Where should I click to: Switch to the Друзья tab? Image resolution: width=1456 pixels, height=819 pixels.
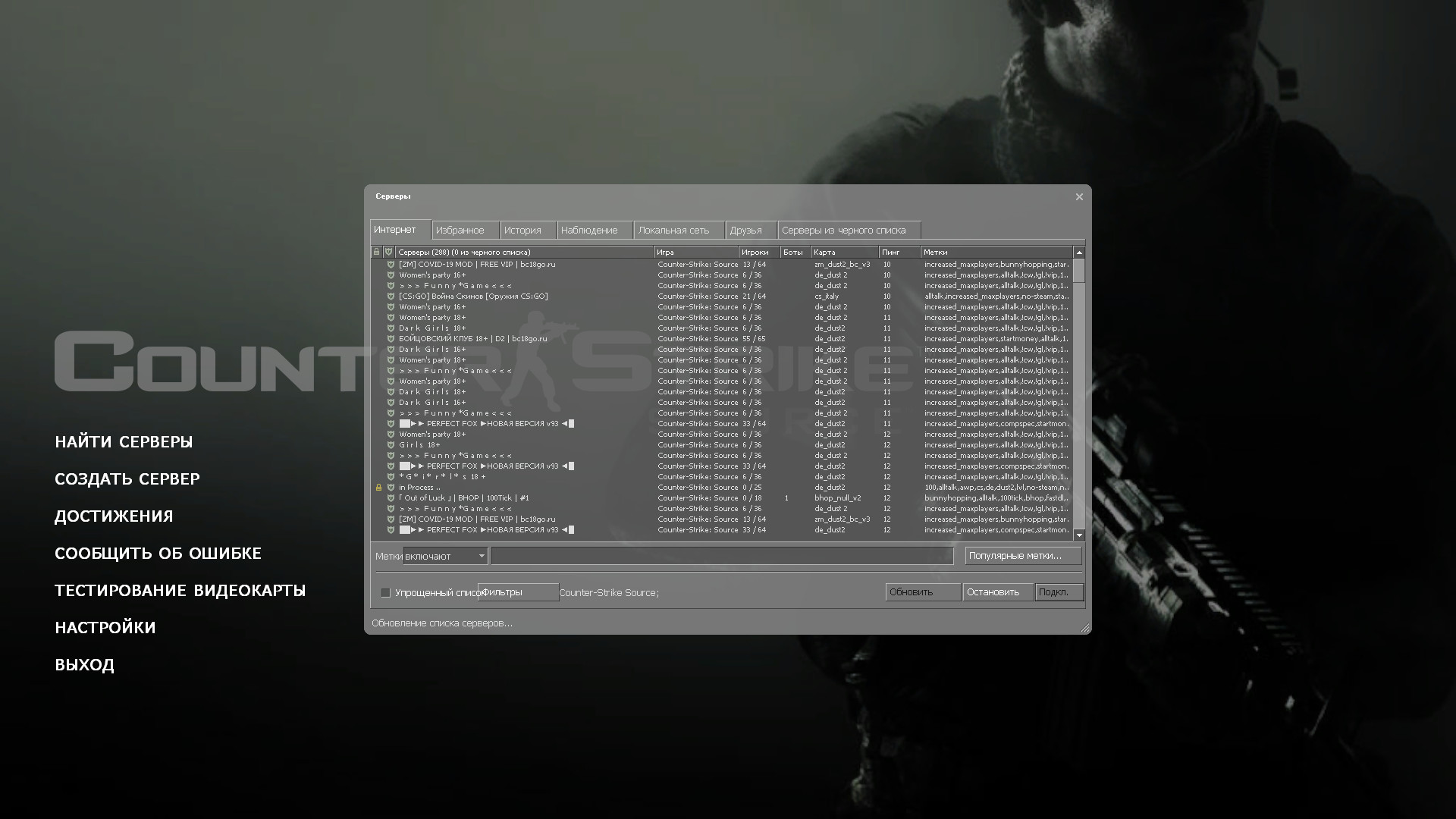[751, 230]
